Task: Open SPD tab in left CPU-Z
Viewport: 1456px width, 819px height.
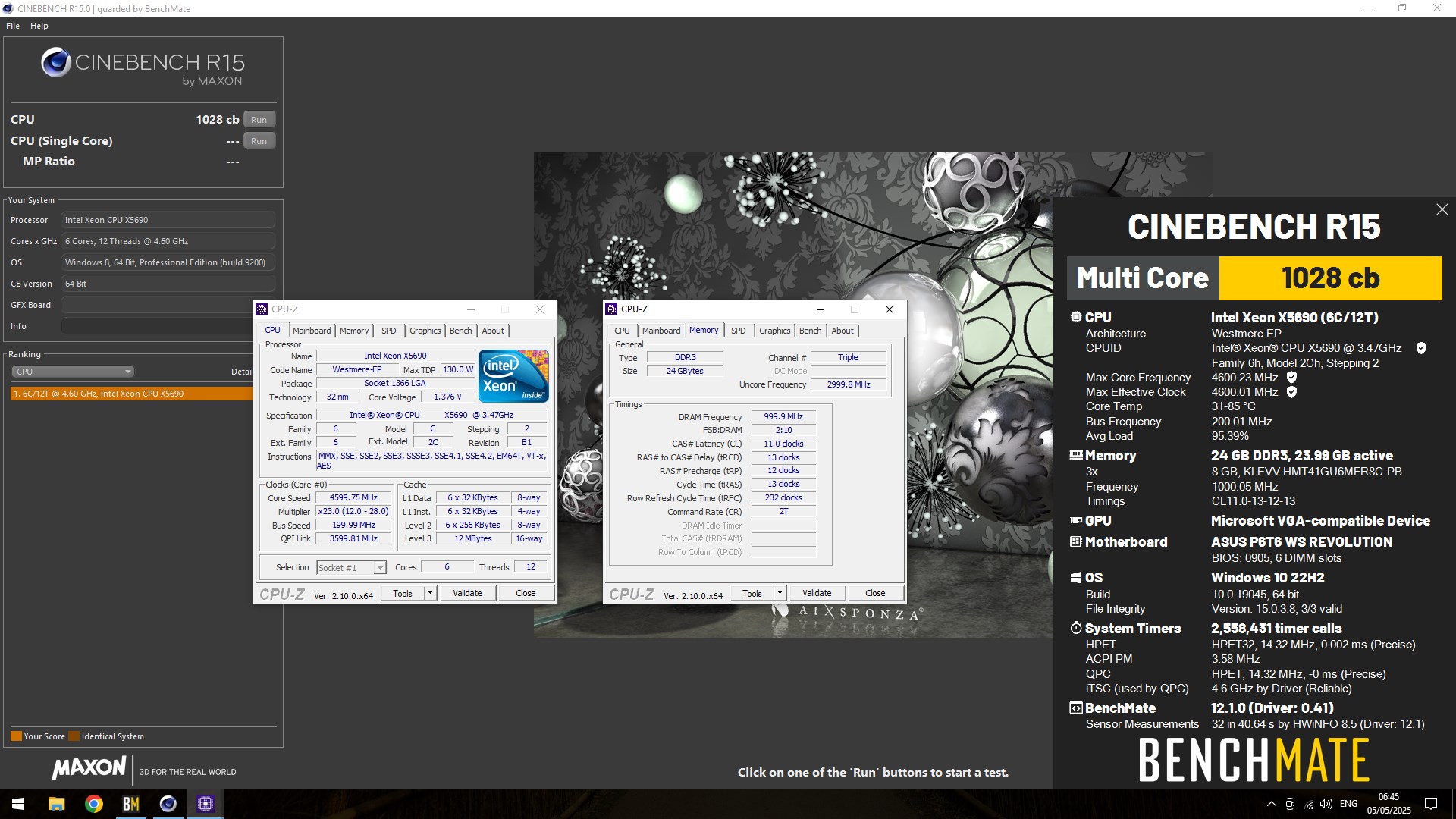Action: [389, 331]
